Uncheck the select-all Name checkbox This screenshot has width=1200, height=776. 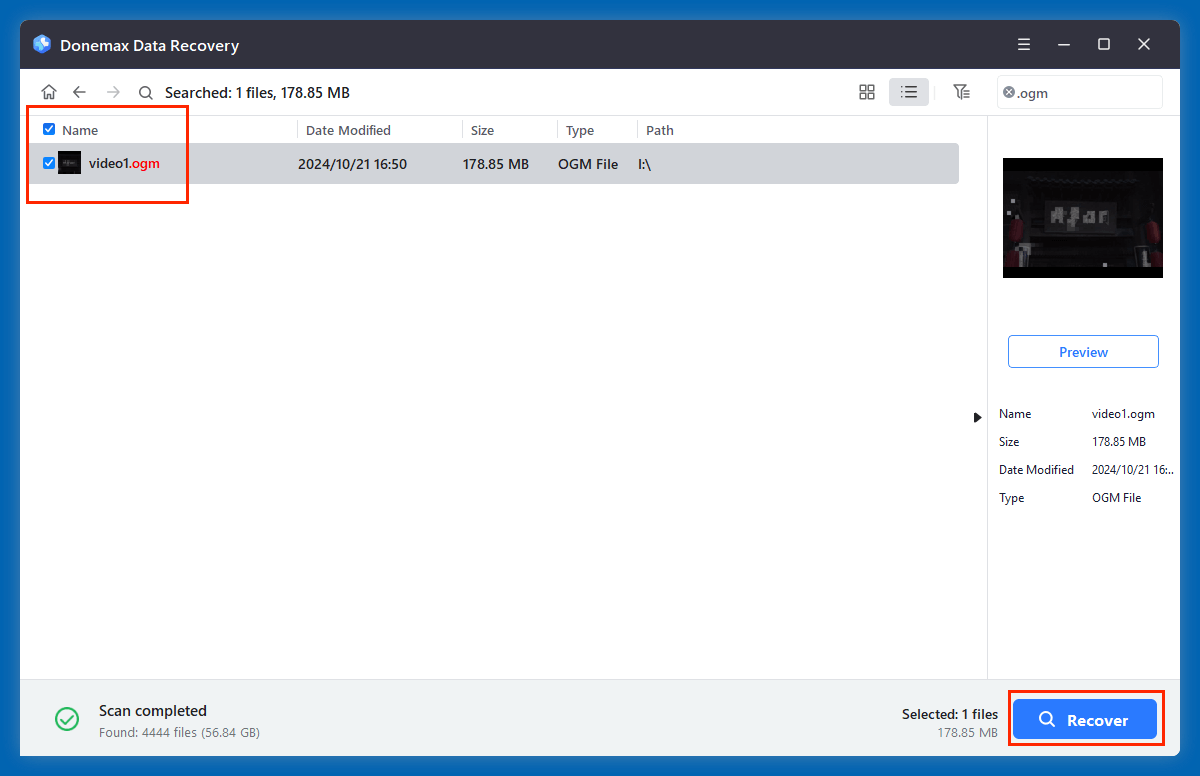coord(48,129)
